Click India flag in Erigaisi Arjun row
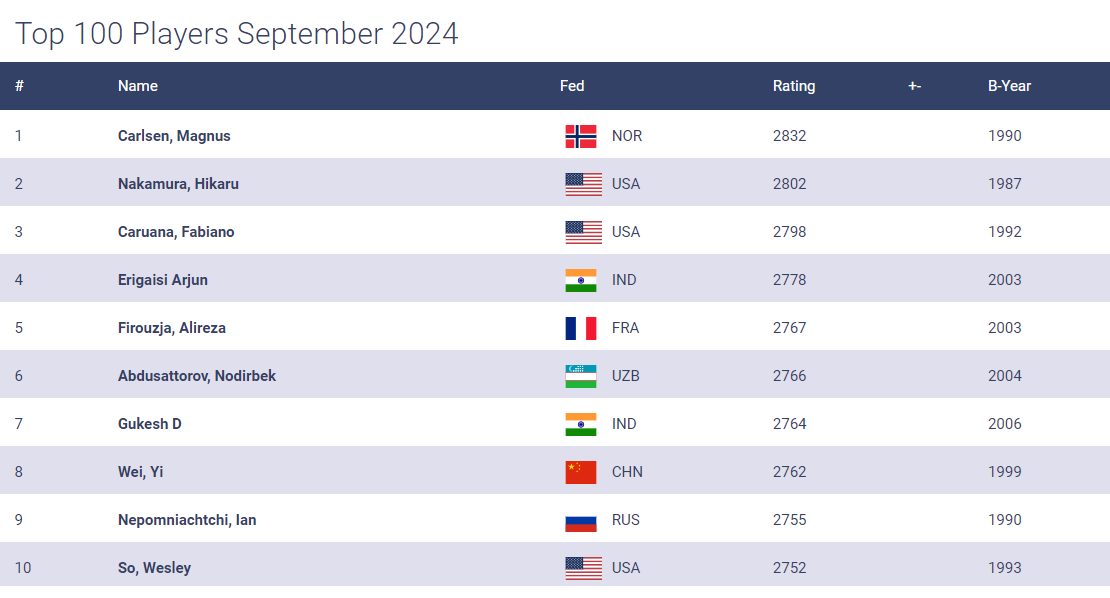Viewport: 1110px width, 598px height. (x=581, y=280)
